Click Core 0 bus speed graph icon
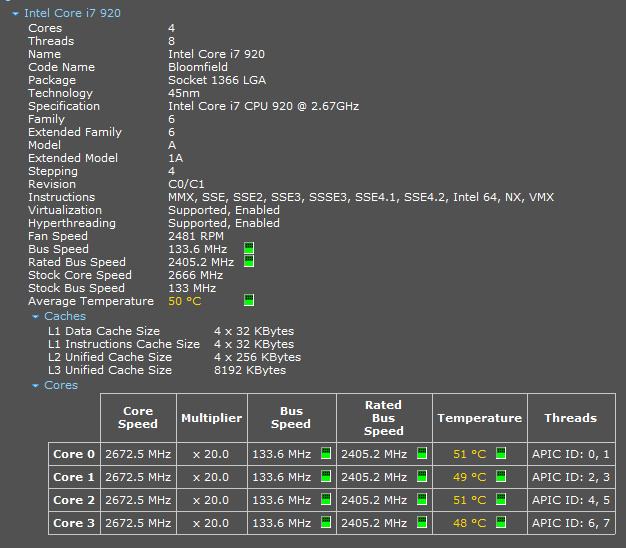Viewport: 626px width, 548px height. coord(326,454)
